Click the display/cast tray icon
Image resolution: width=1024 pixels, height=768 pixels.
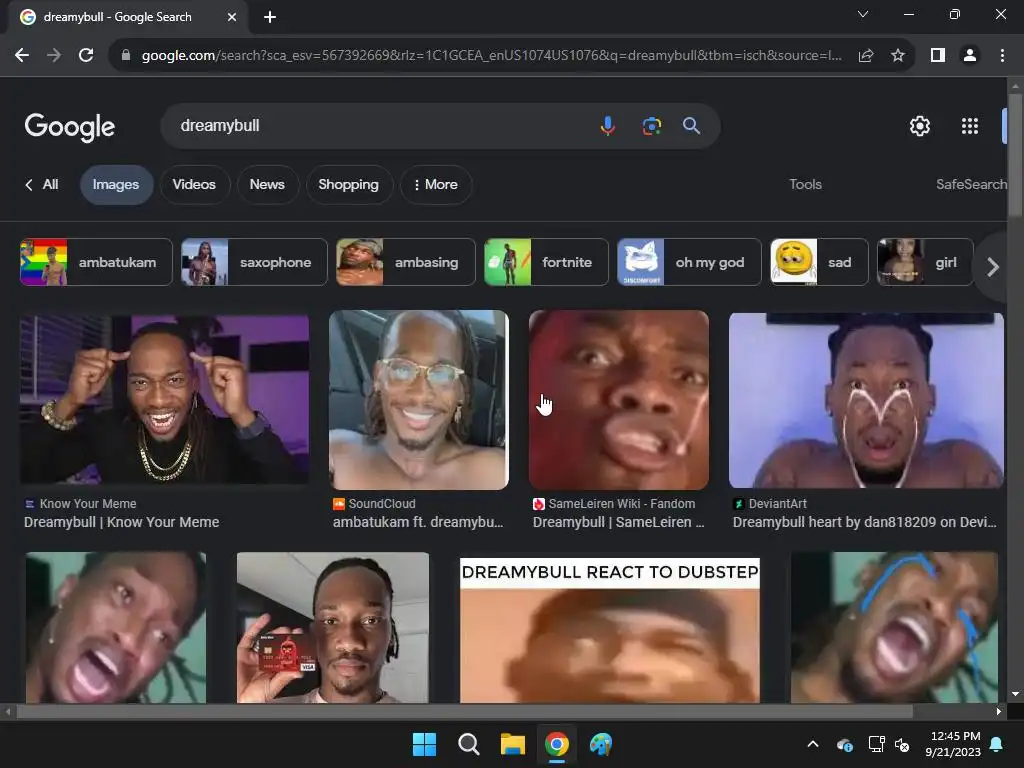876,744
